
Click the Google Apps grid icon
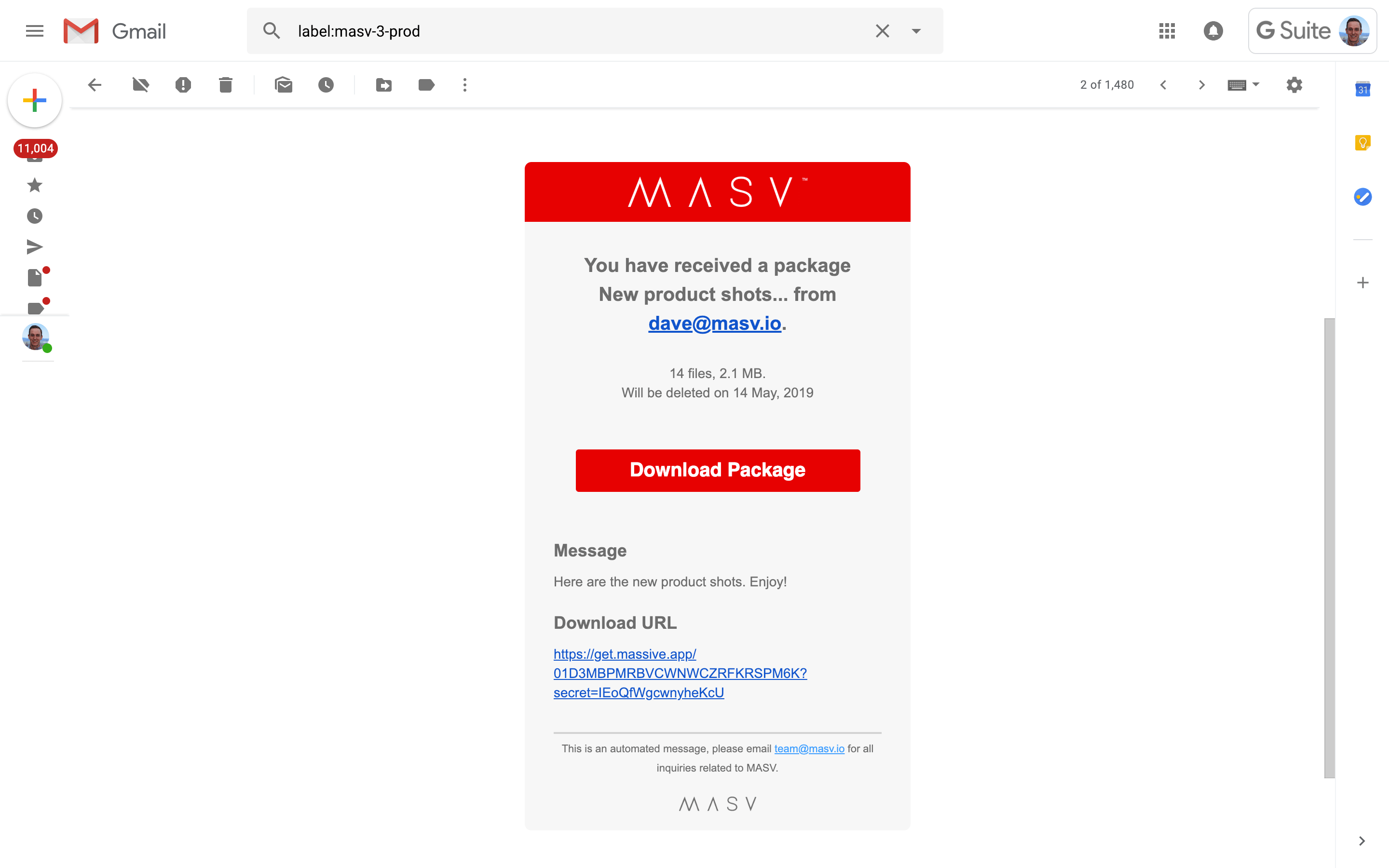(1166, 30)
